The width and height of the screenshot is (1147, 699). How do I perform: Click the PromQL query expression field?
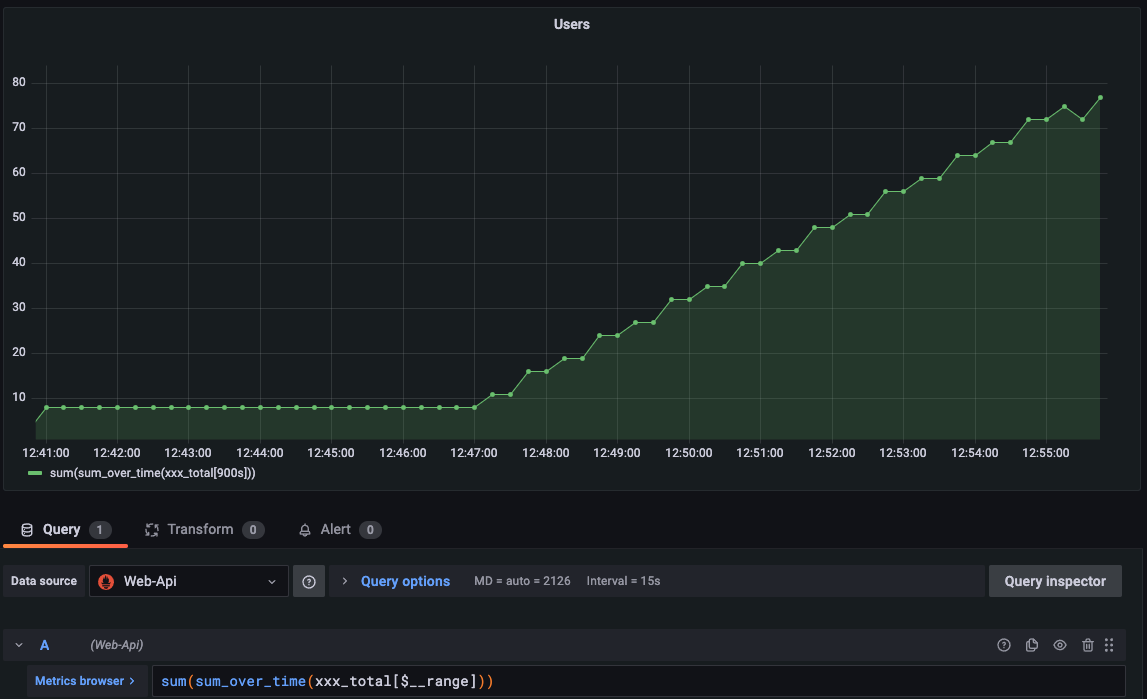pyautogui.click(x=638, y=681)
